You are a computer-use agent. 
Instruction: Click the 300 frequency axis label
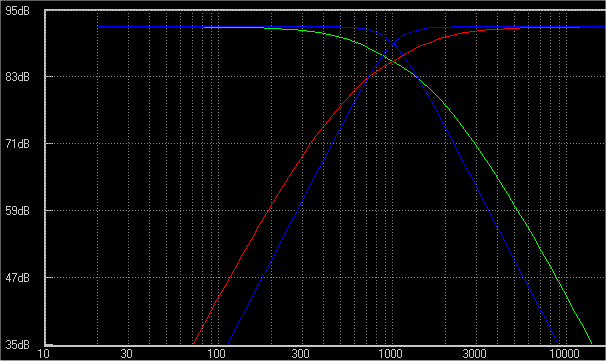[x=300, y=354]
